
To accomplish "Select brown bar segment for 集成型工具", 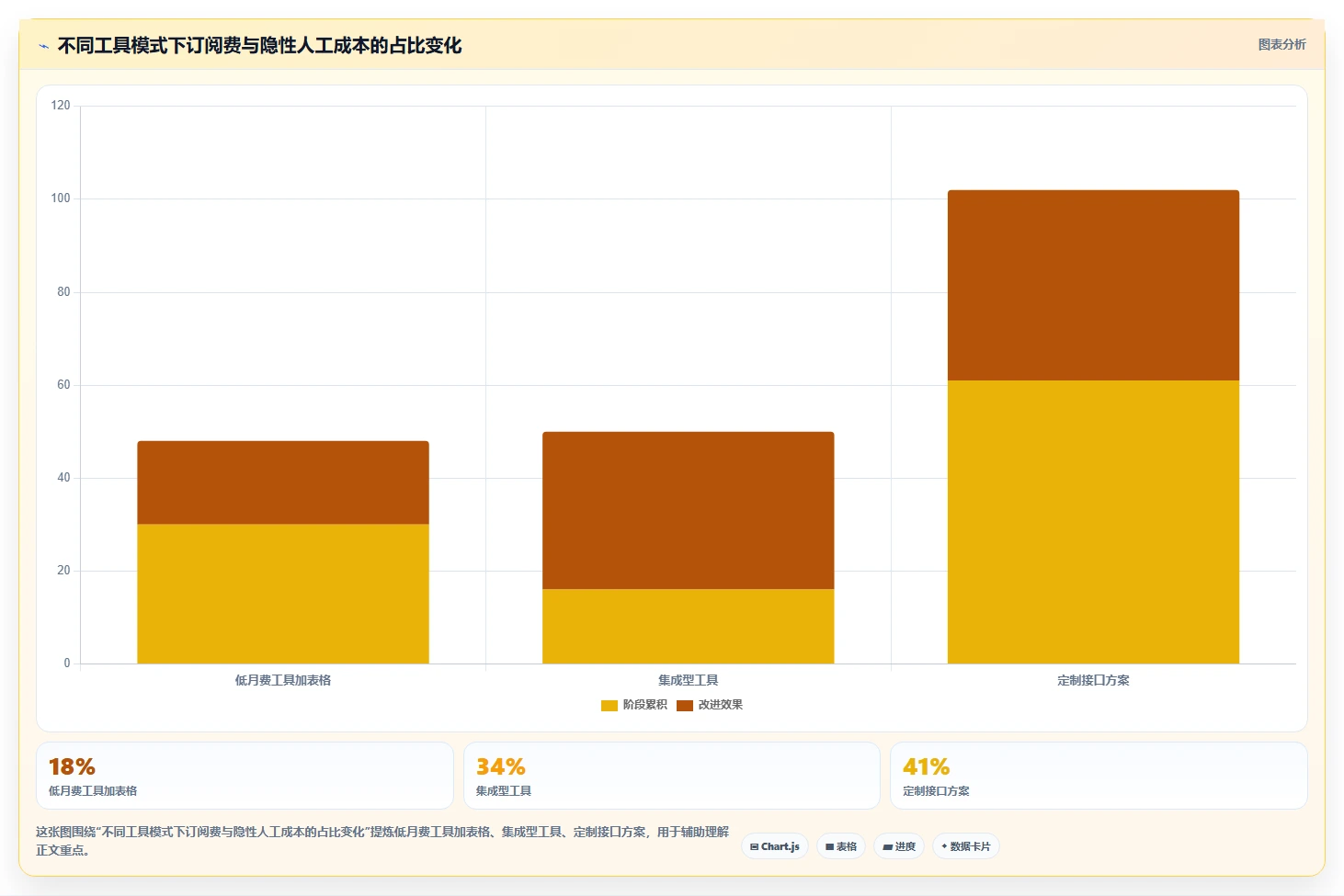I will click(x=688, y=510).
